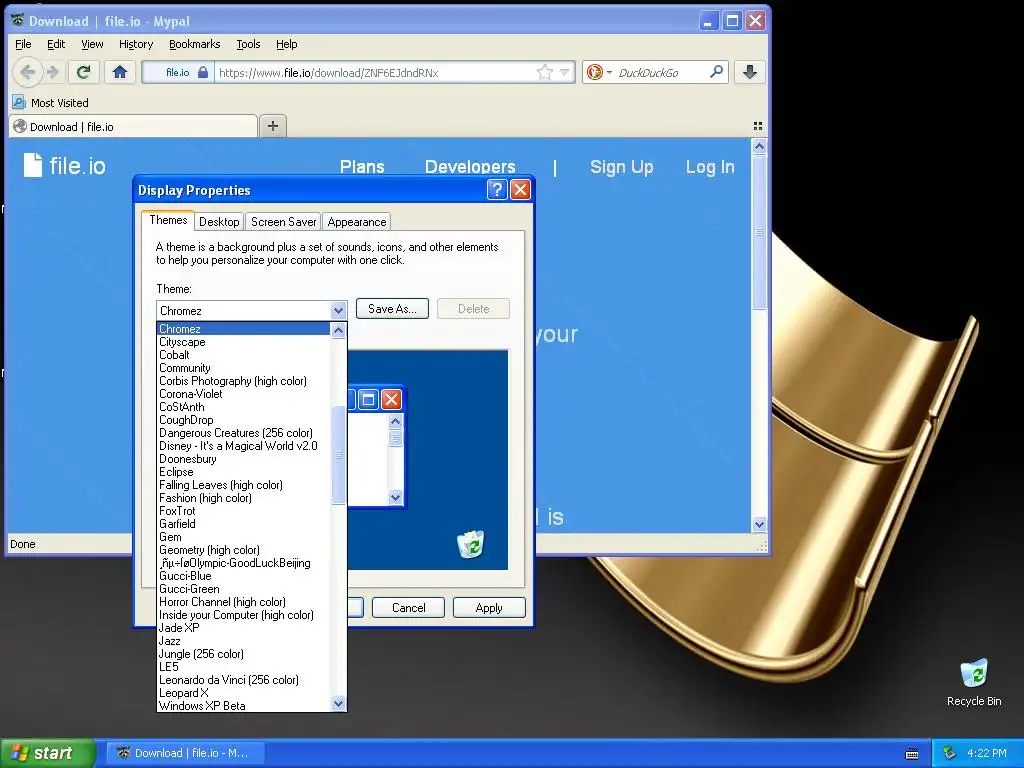The image size is (1024, 768).
Task: Open the View menu
Action: (92, 44)
